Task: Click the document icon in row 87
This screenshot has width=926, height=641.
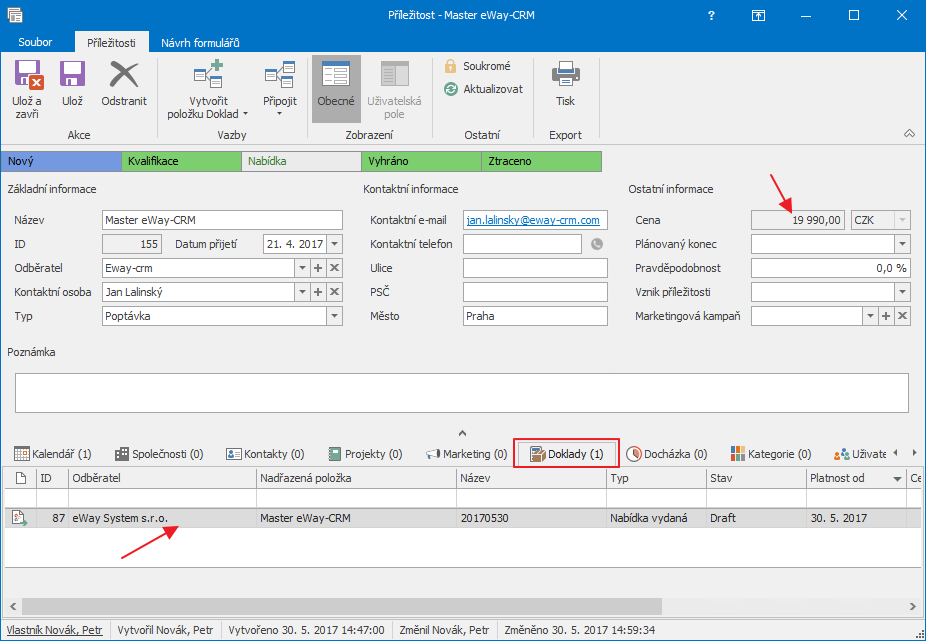Action: click(20, 518)
